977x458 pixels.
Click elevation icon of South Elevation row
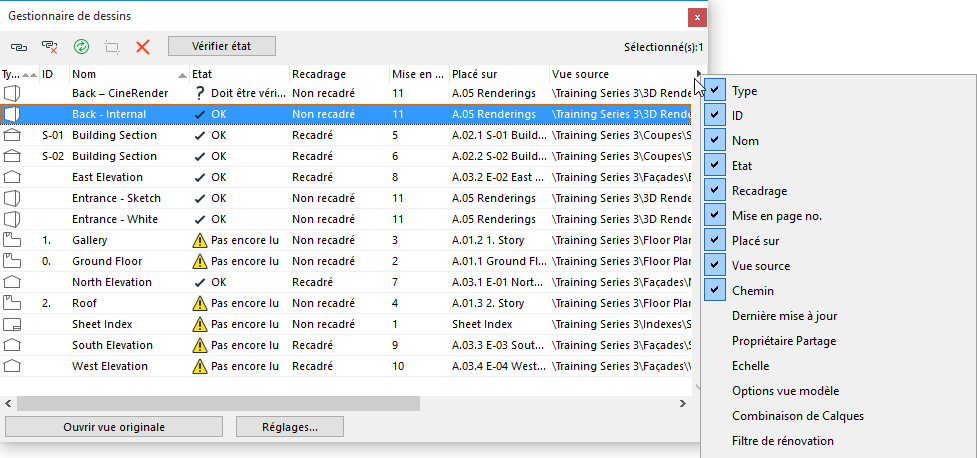click(12, 345)
